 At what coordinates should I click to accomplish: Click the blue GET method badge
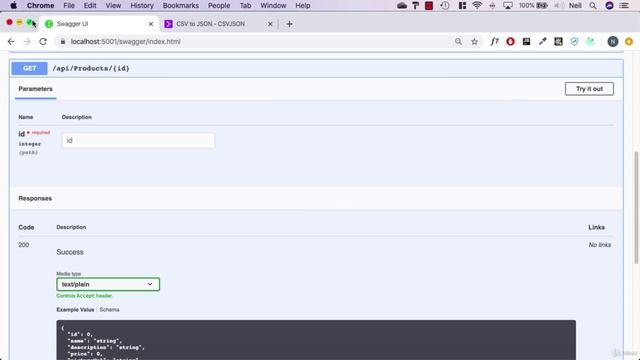coord(29,68)
